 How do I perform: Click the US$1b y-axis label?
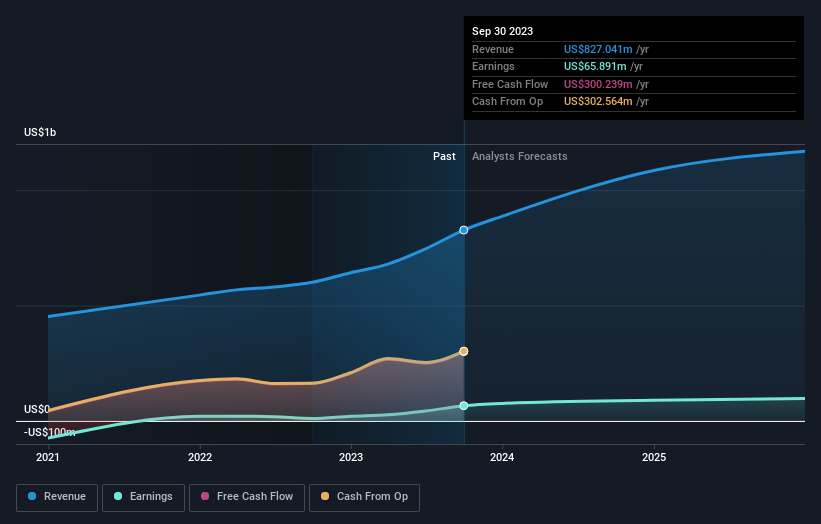pos(40,132)
